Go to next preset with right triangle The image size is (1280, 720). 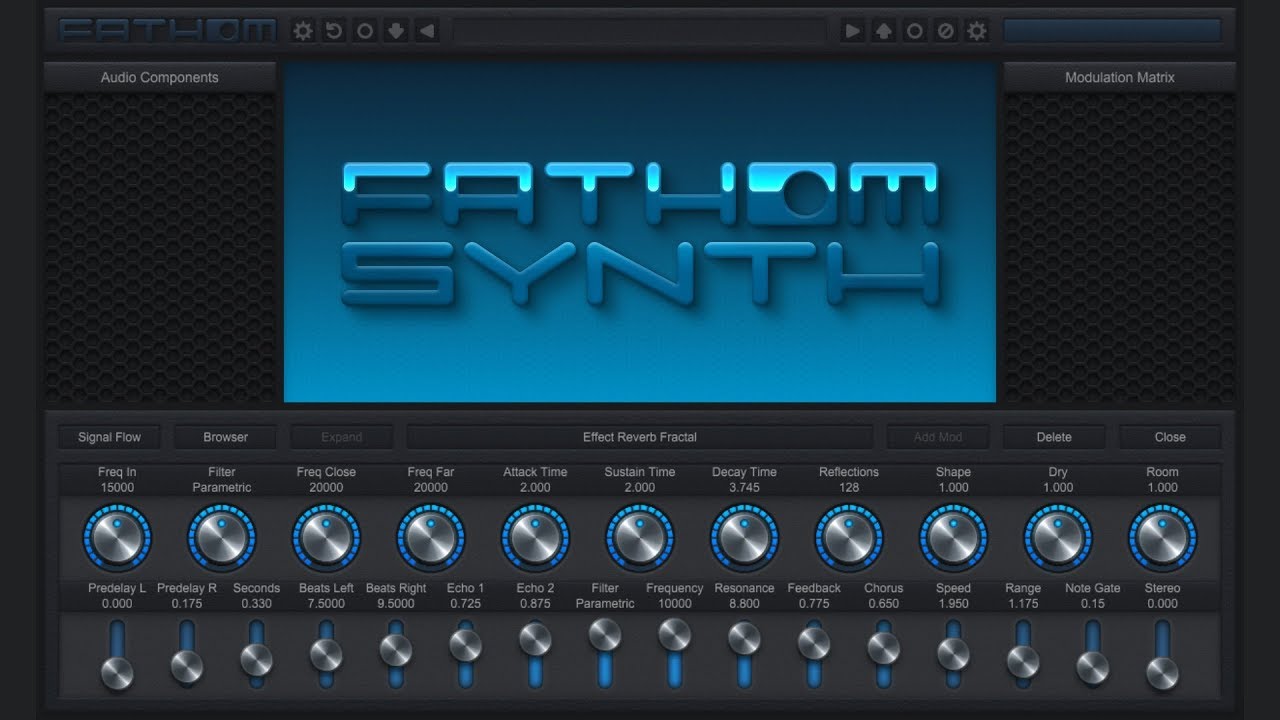point(852,31)
